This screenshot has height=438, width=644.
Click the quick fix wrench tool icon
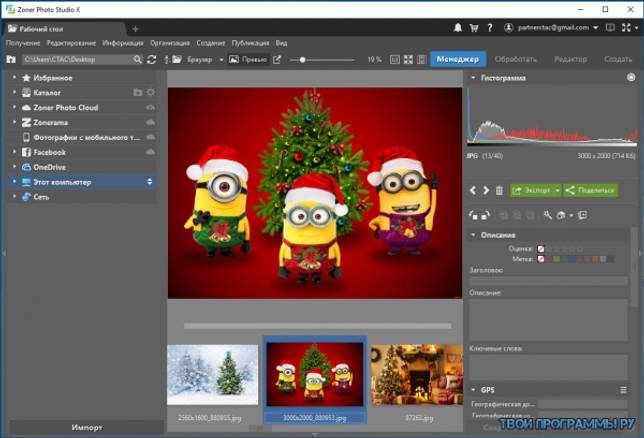pyautogui.click(x=547, y=215)
